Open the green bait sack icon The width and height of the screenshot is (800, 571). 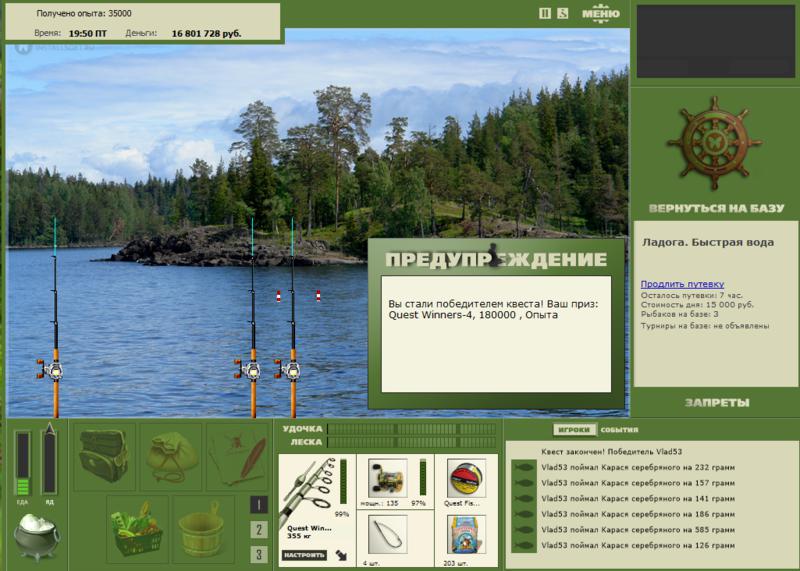click(171, 456)
